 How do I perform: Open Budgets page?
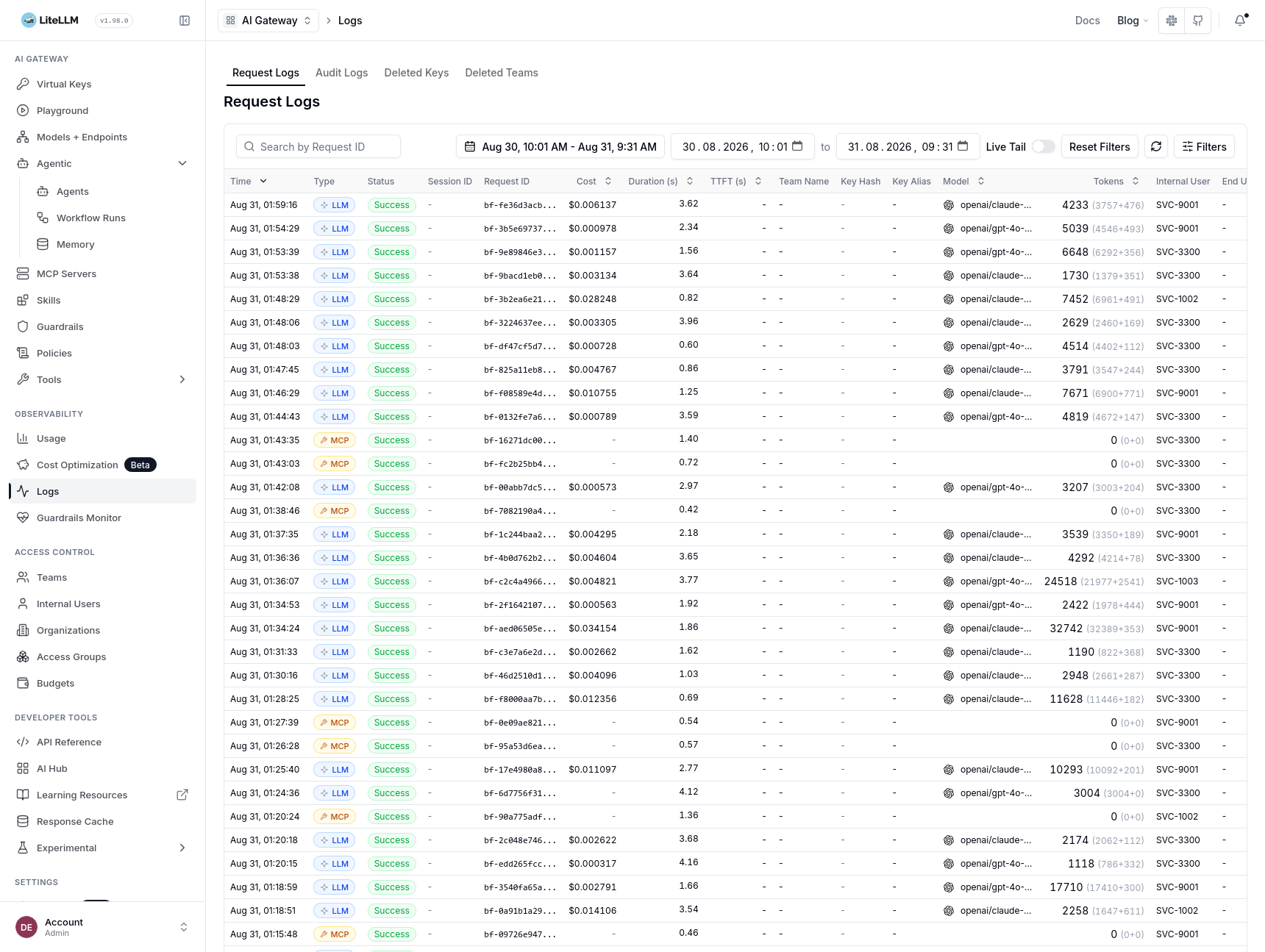(102, 683)
